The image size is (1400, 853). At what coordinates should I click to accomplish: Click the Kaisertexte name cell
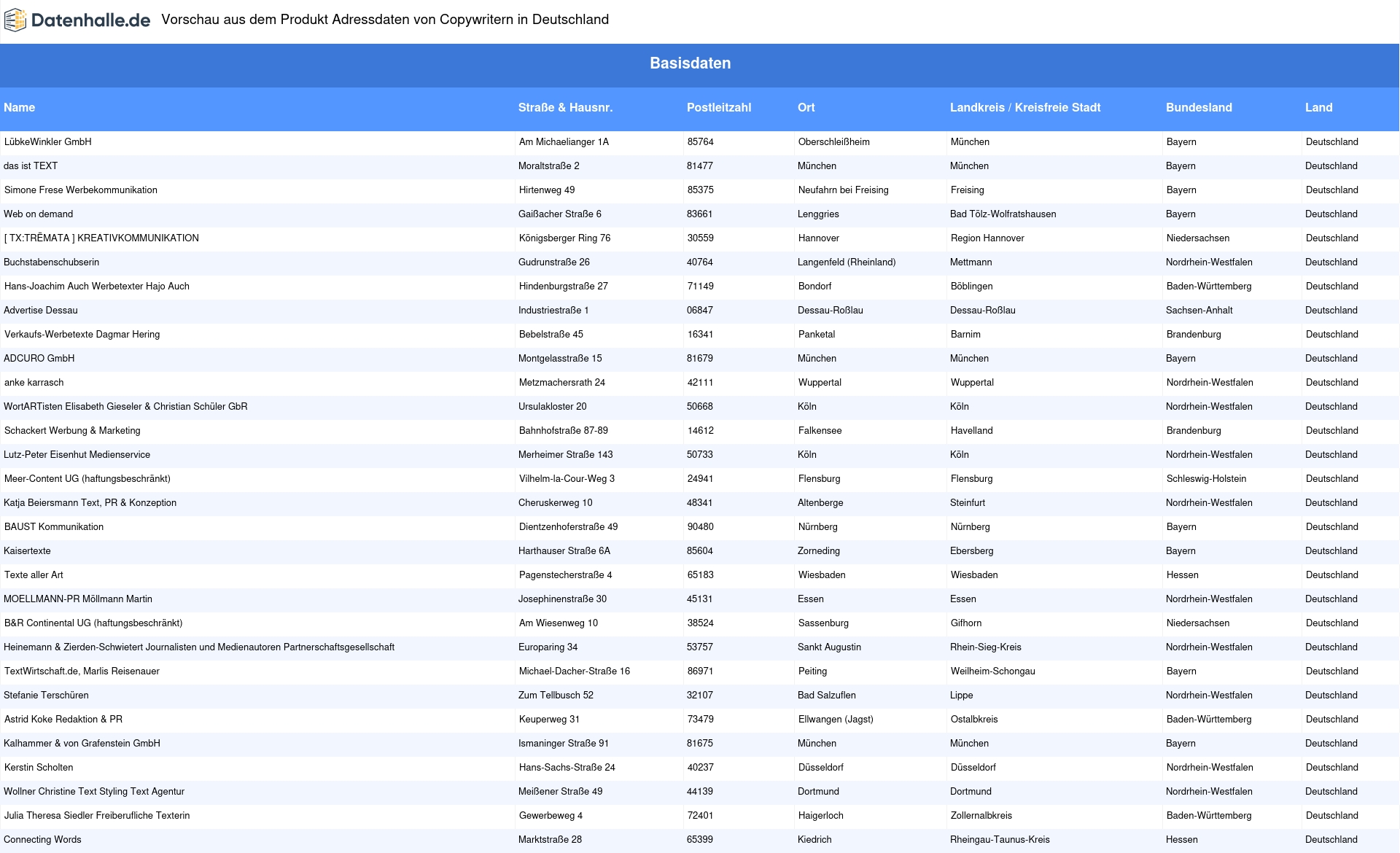[28, 551]
